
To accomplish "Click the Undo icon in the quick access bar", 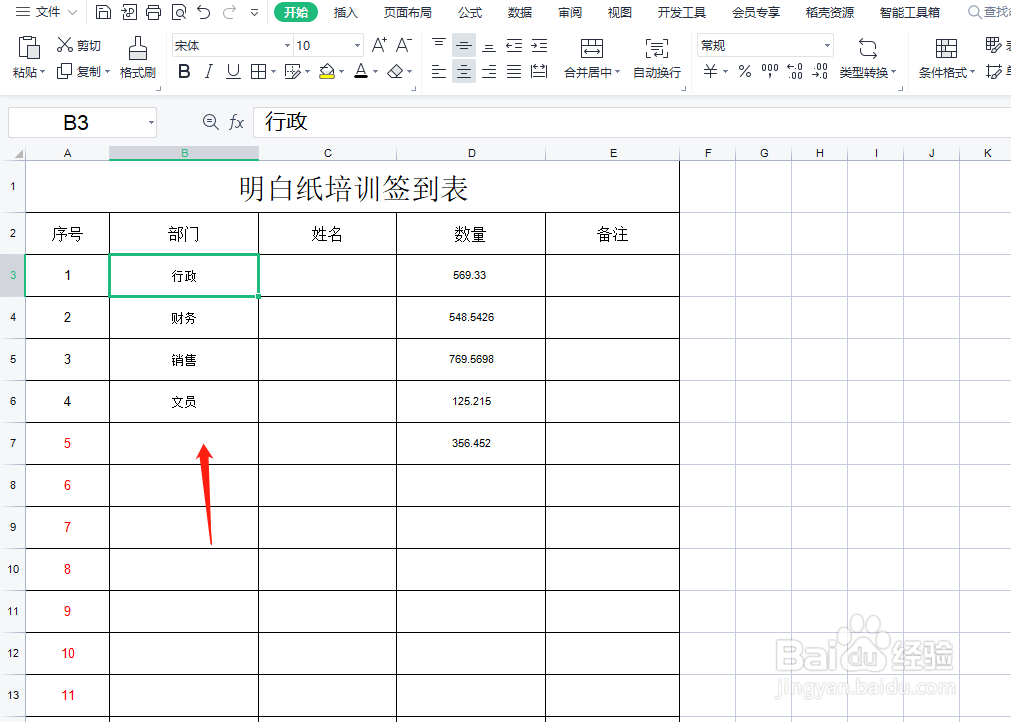I will 203,12.
